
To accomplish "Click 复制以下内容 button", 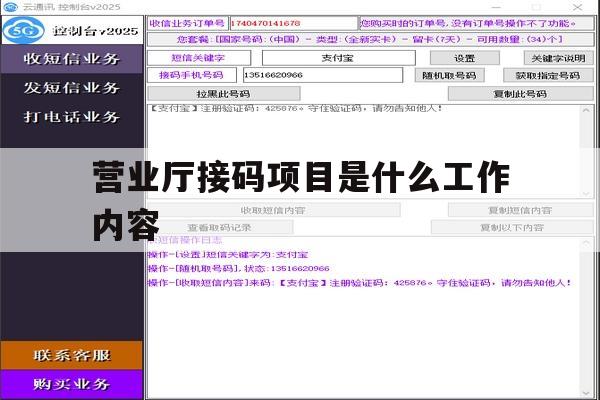I will coord(512,227).
